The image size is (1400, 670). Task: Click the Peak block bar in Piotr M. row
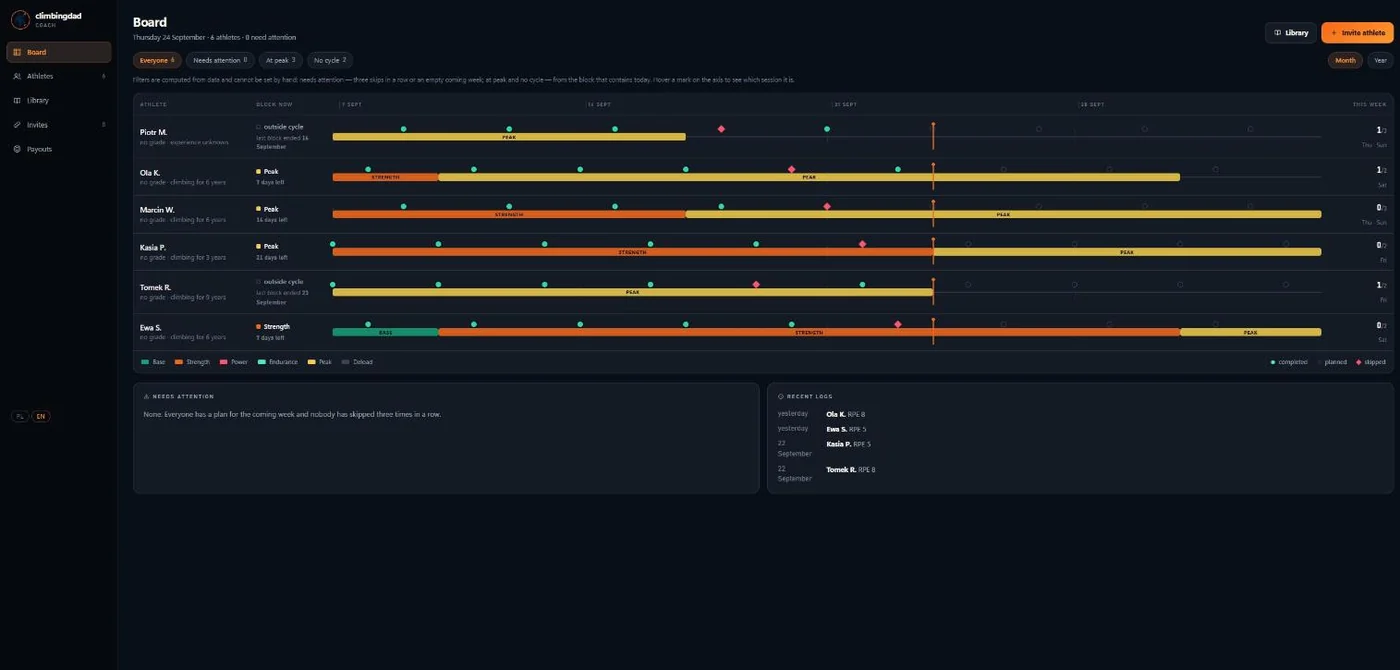coord(509,137)
